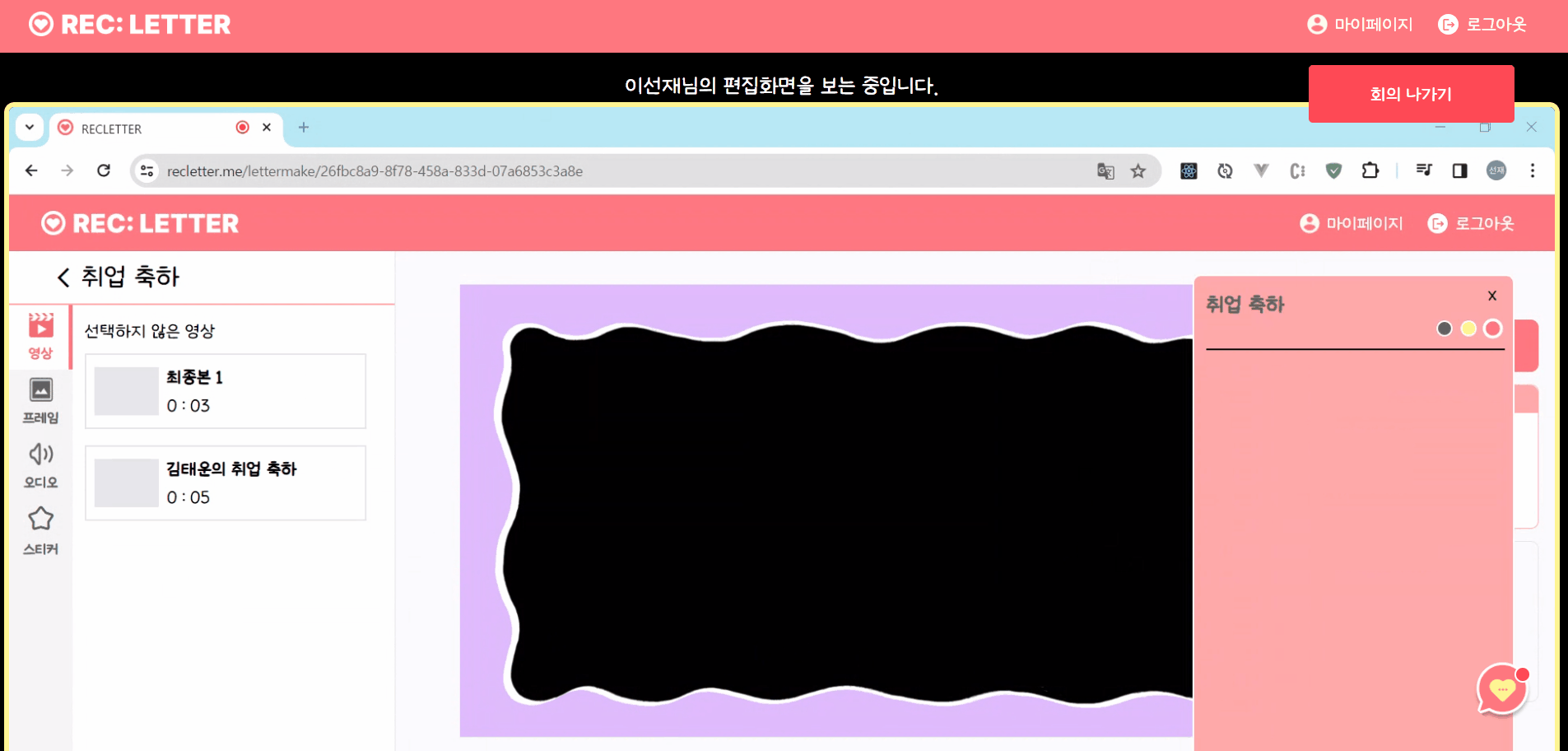Toggle the bookmark star in address bar
Screen dimensions: 1568x751
point(1138,170)
